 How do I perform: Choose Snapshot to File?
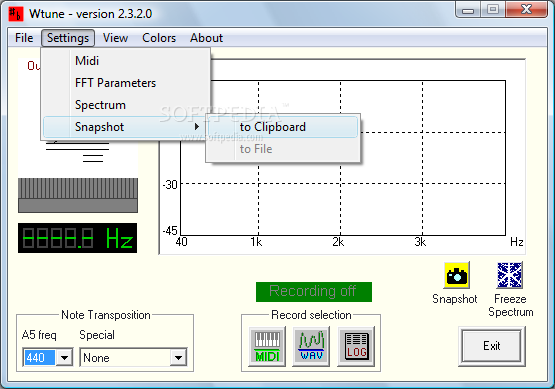[x=283, y=149]
